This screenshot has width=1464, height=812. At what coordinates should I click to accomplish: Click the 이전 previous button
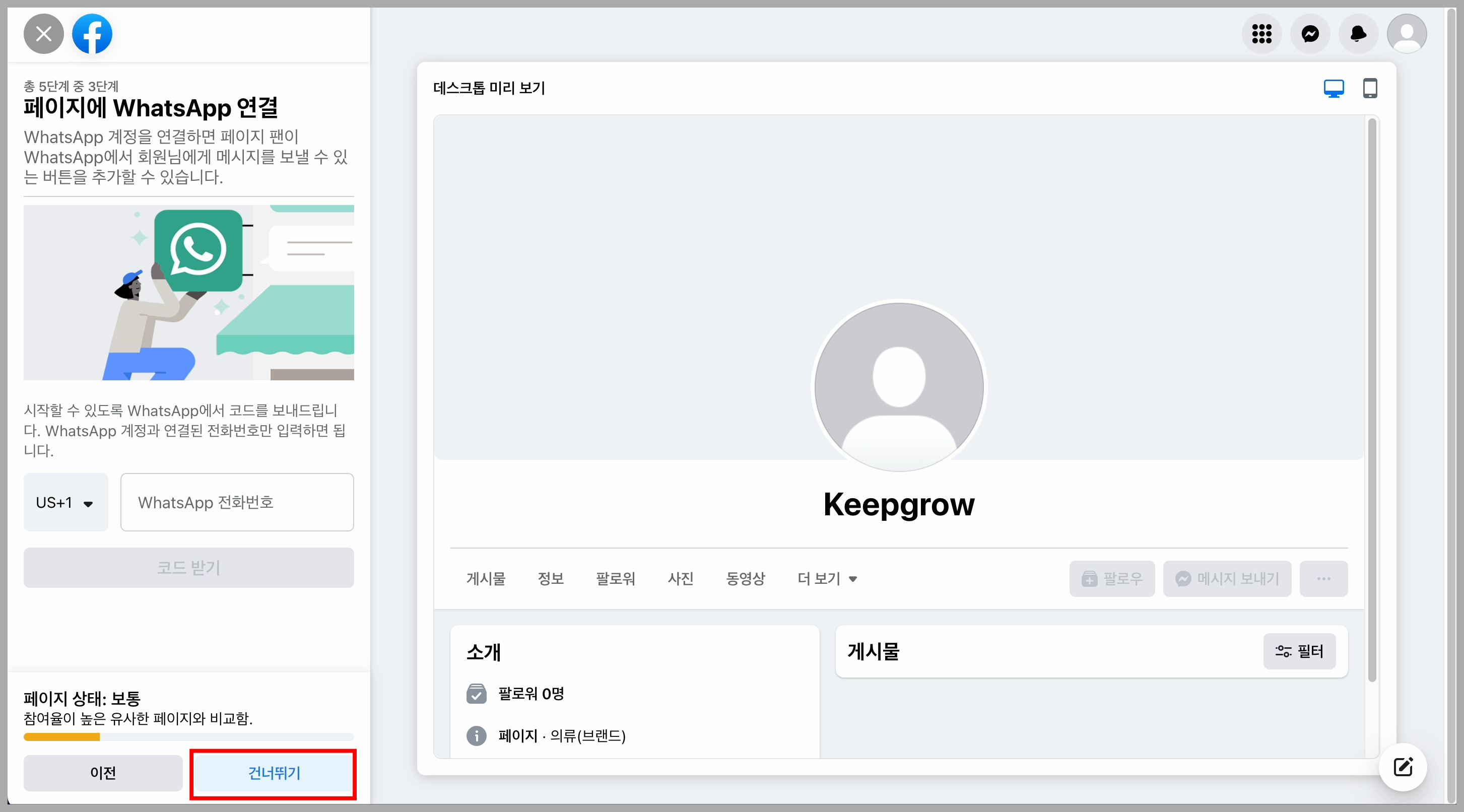103,774
